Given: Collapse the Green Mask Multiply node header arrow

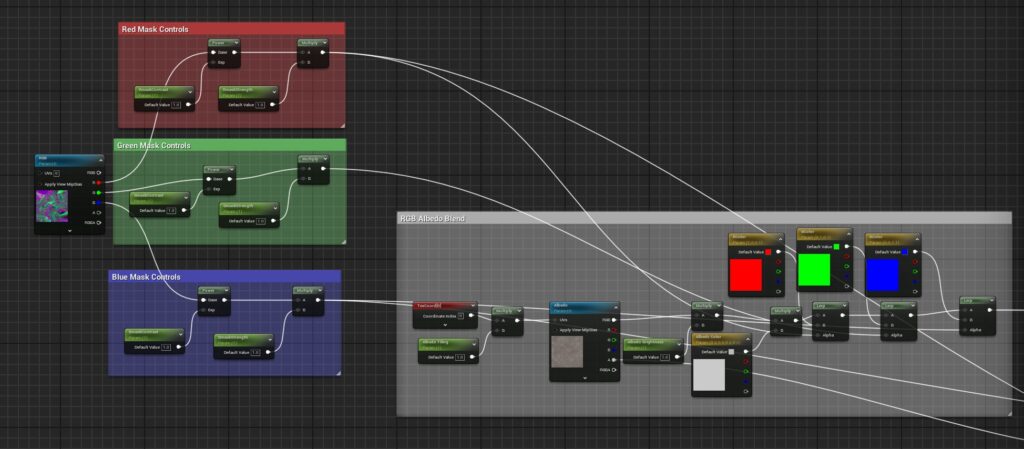Looking at the screenshot, I should coord(323,159).
